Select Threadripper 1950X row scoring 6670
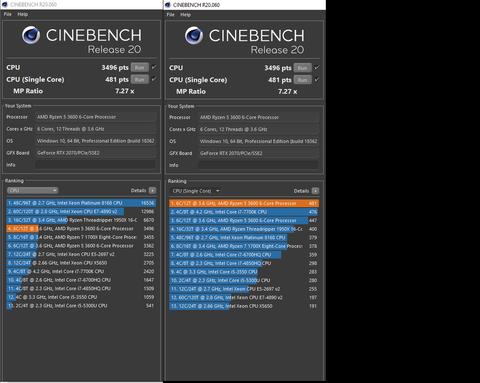 [x=81, y=220]
